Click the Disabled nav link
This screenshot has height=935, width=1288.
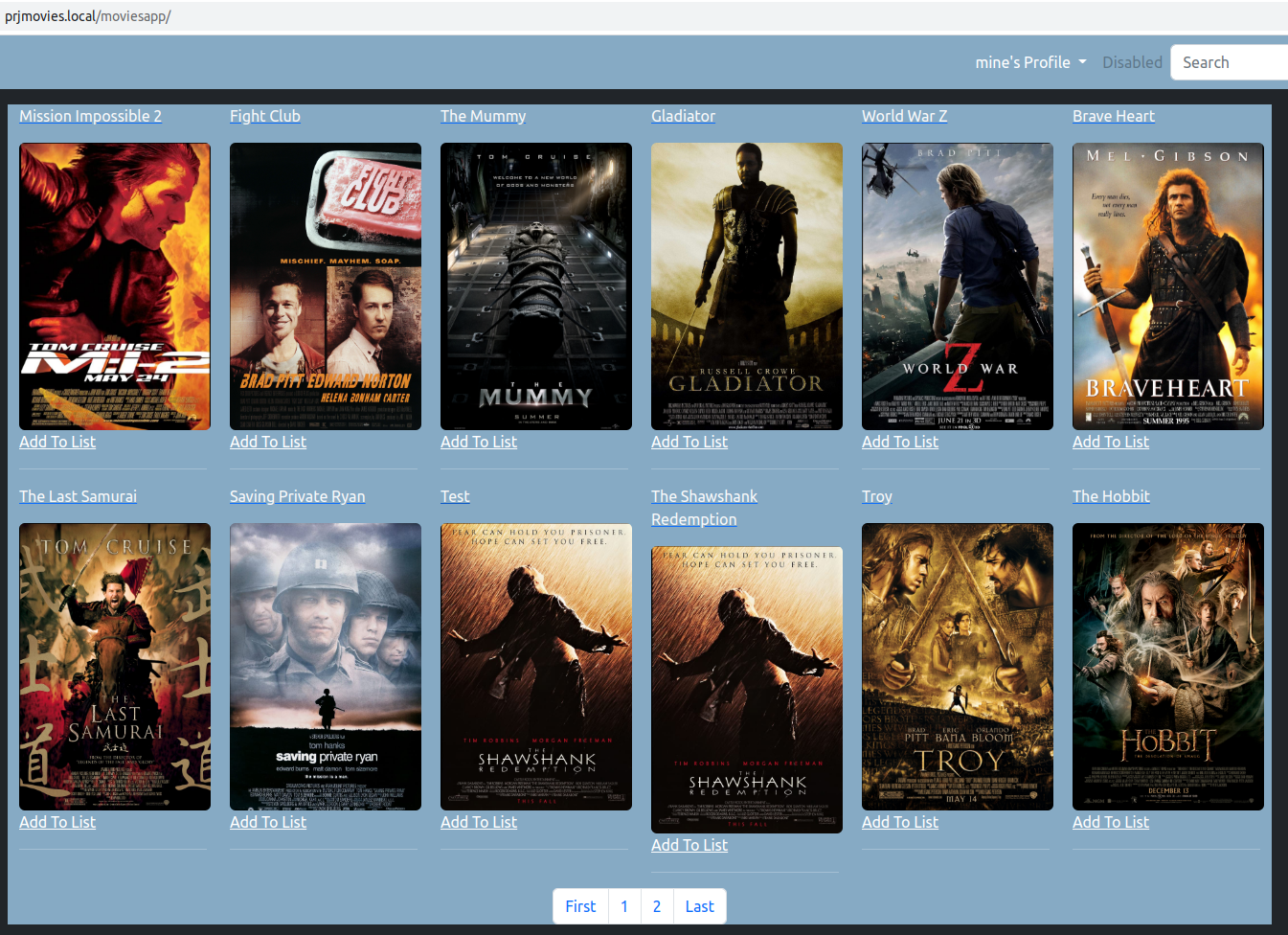[x=1132, y=62]
